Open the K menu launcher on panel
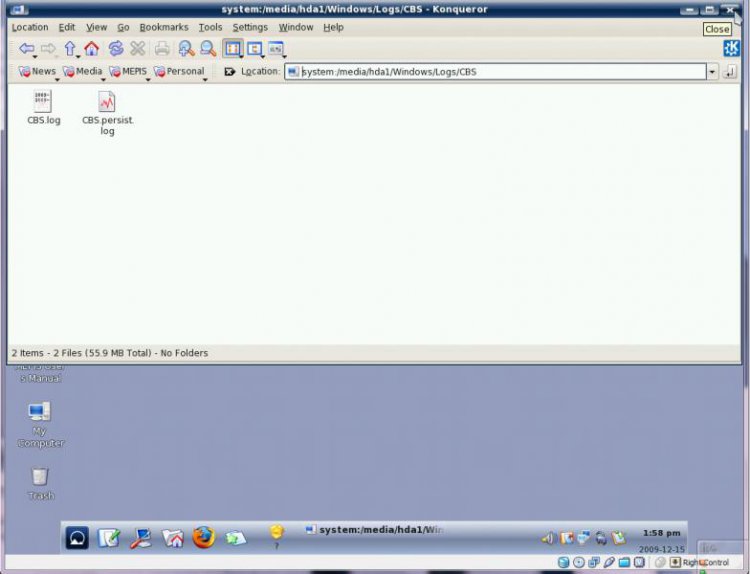Screen dimensions: 750x574 point(77,538)
